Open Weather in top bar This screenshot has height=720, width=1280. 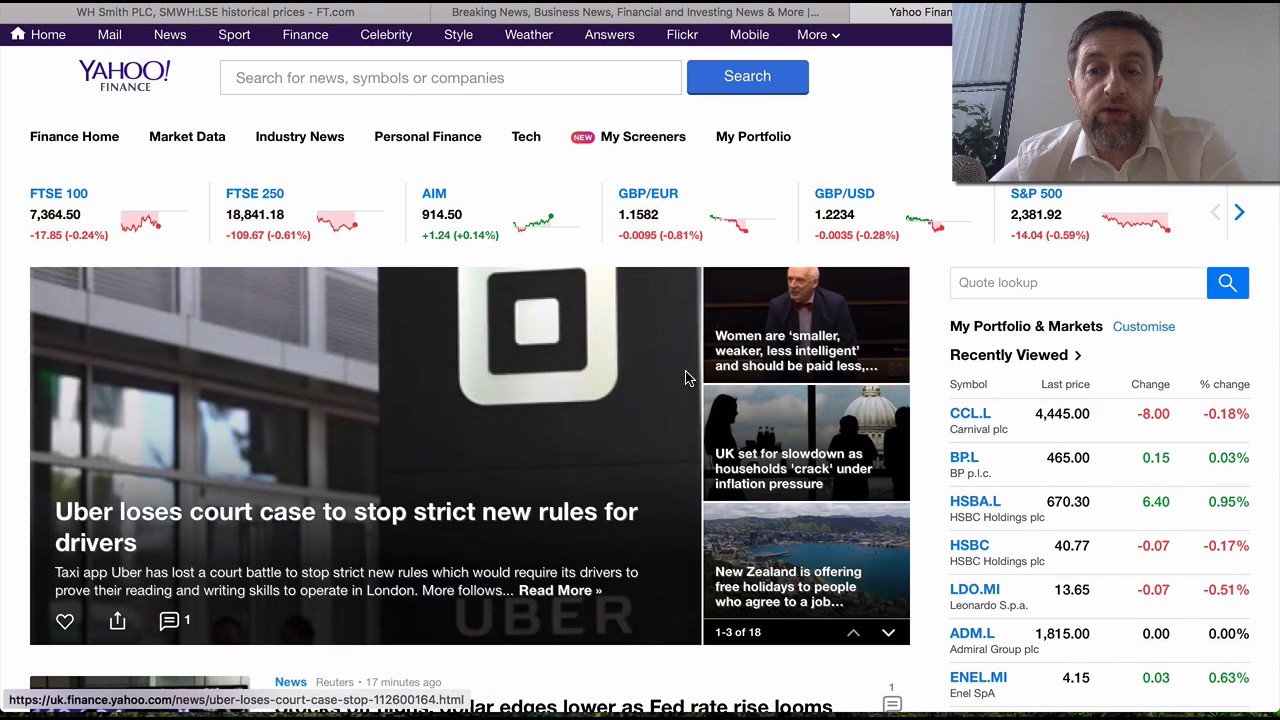pos(529,35)
